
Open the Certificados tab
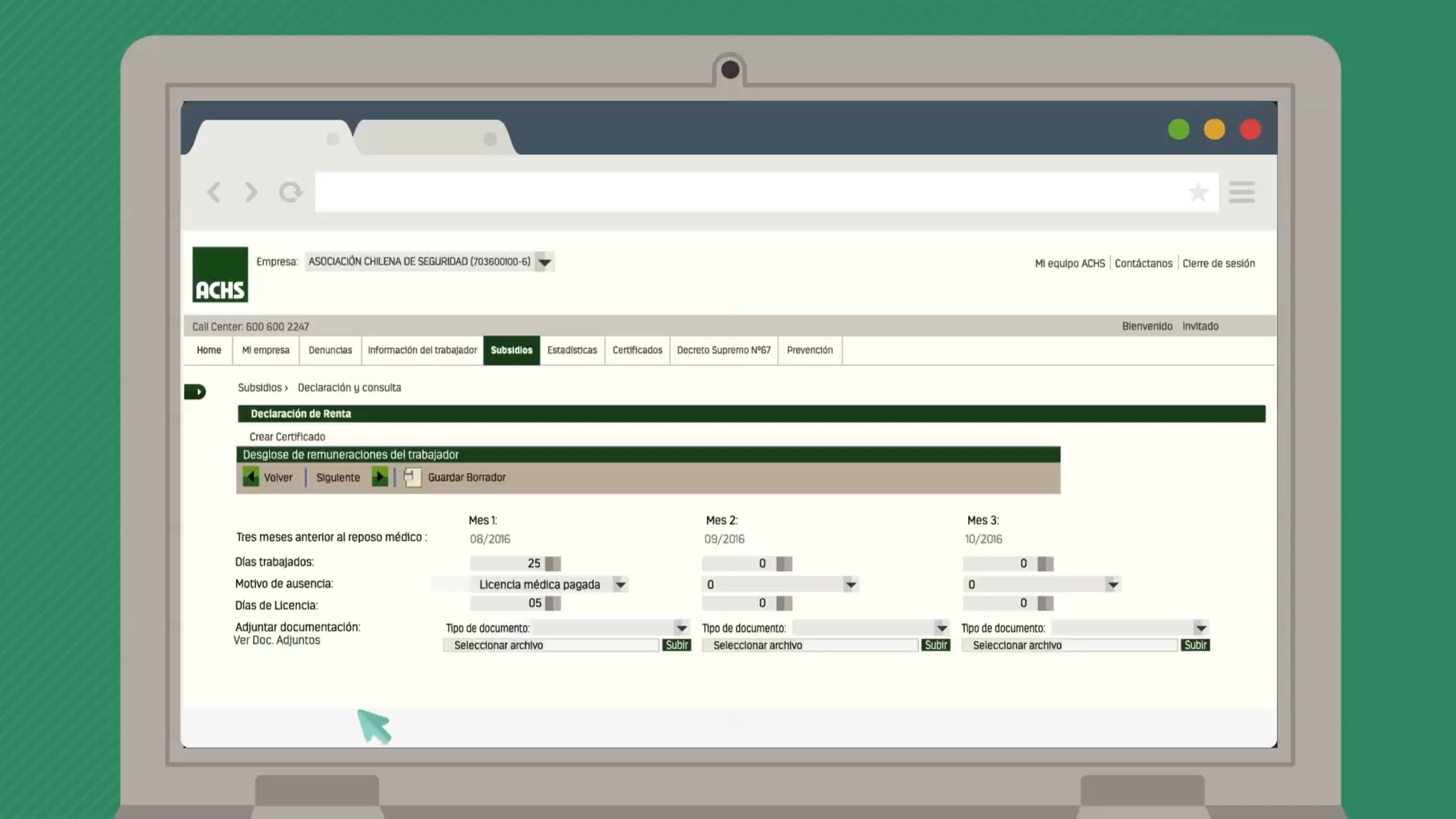point(637,350)
